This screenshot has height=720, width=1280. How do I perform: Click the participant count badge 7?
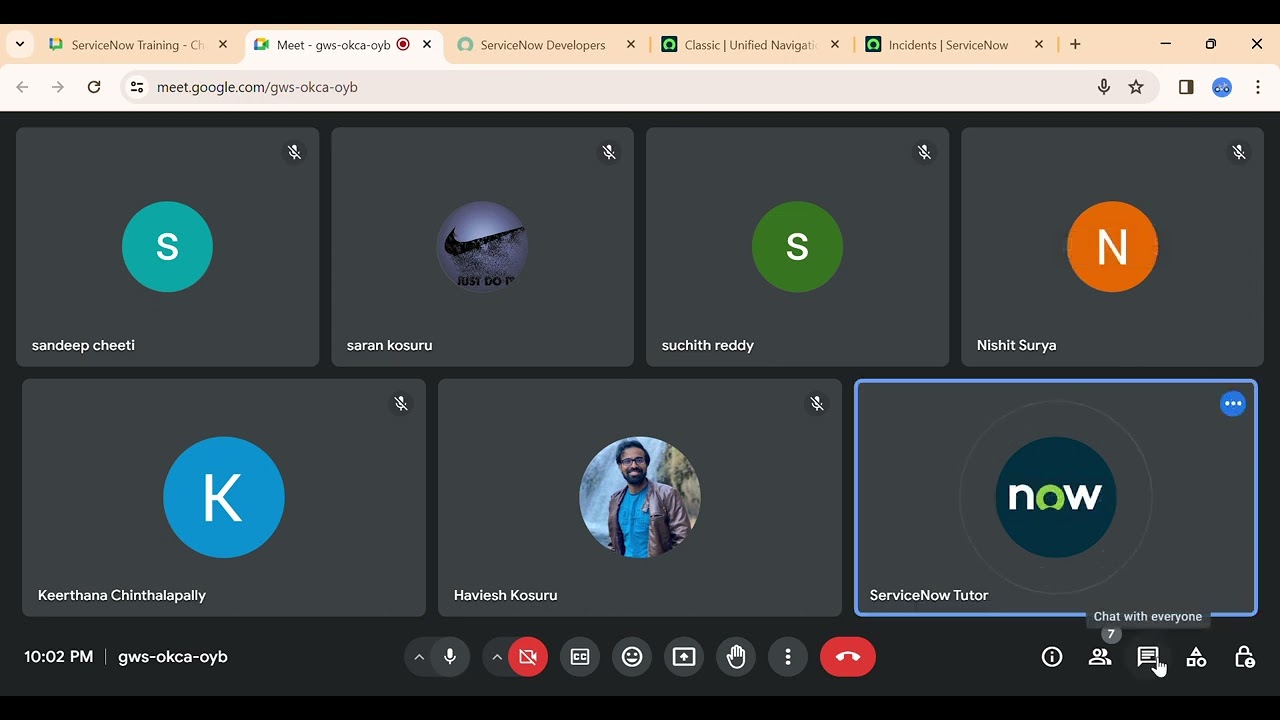click(1110, 634)
